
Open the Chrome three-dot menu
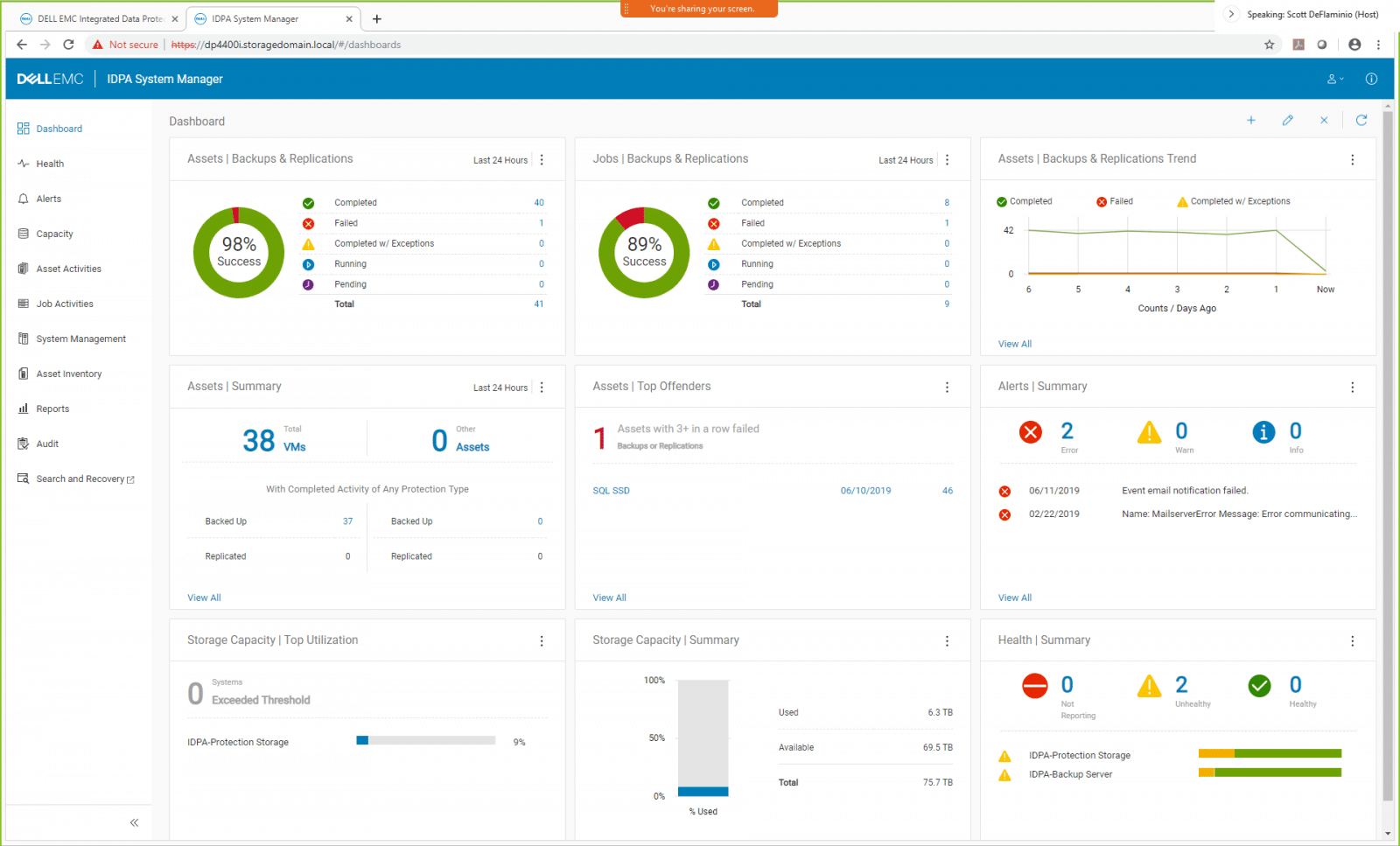[1379, 45]
